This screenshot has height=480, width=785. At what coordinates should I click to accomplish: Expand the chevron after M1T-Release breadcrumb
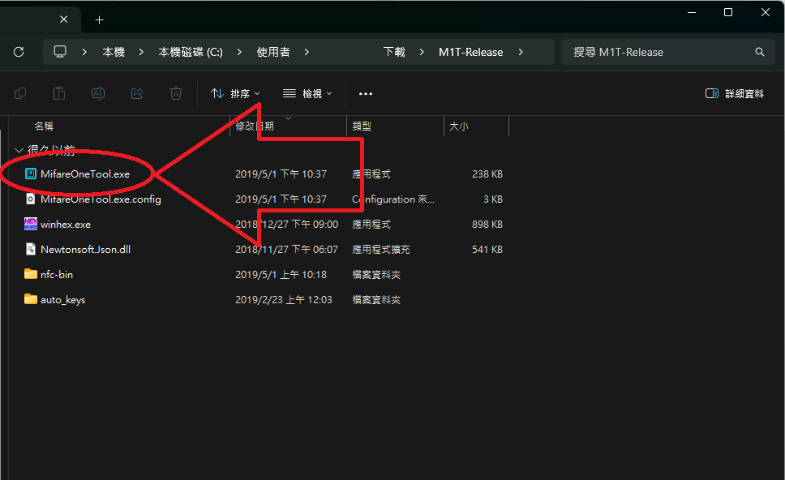pyautogui.click(x=521, y=52)
